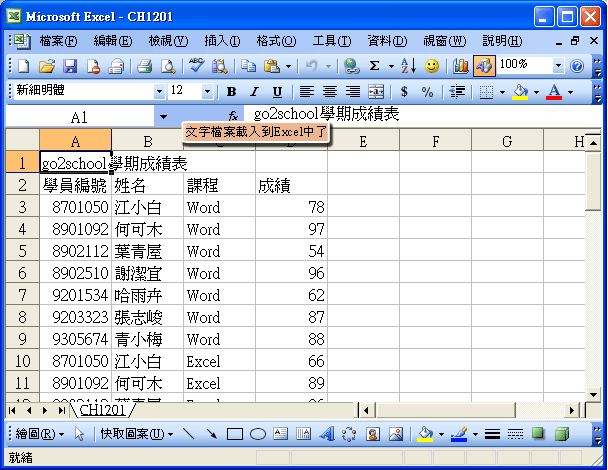Click the New workbook icon
608x470 pixels.
[24, 66]
